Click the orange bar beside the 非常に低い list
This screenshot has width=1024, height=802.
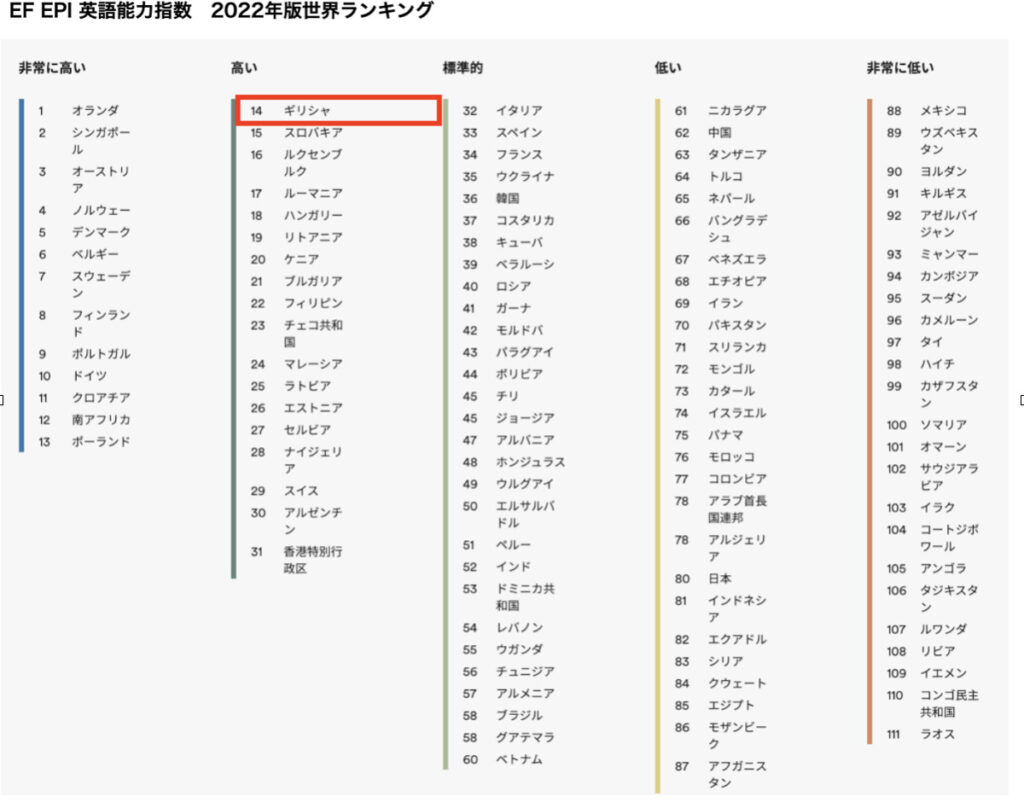[870, 420]
